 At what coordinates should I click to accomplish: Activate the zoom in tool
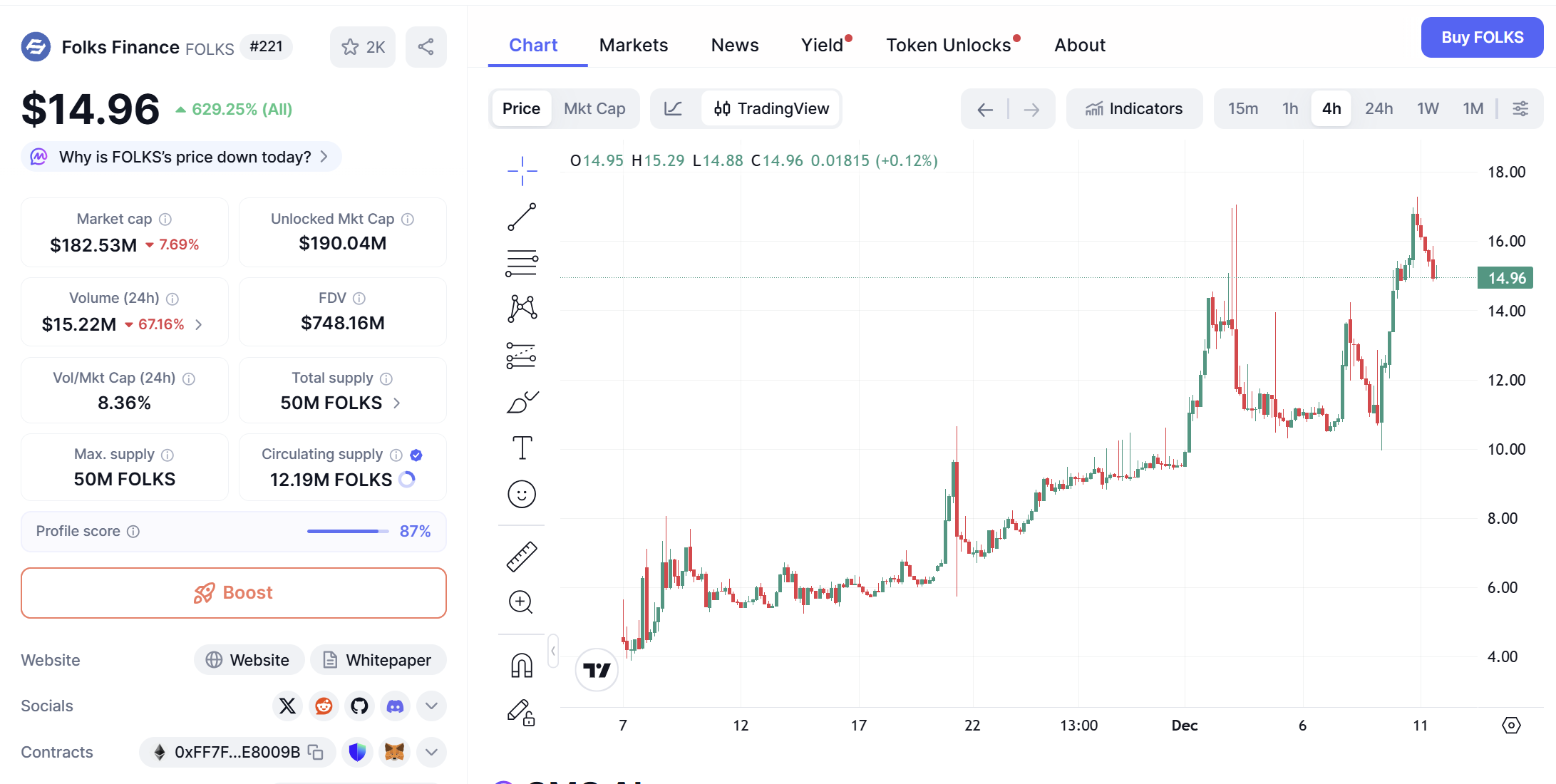pyautogui.click(x=522, y=602)
